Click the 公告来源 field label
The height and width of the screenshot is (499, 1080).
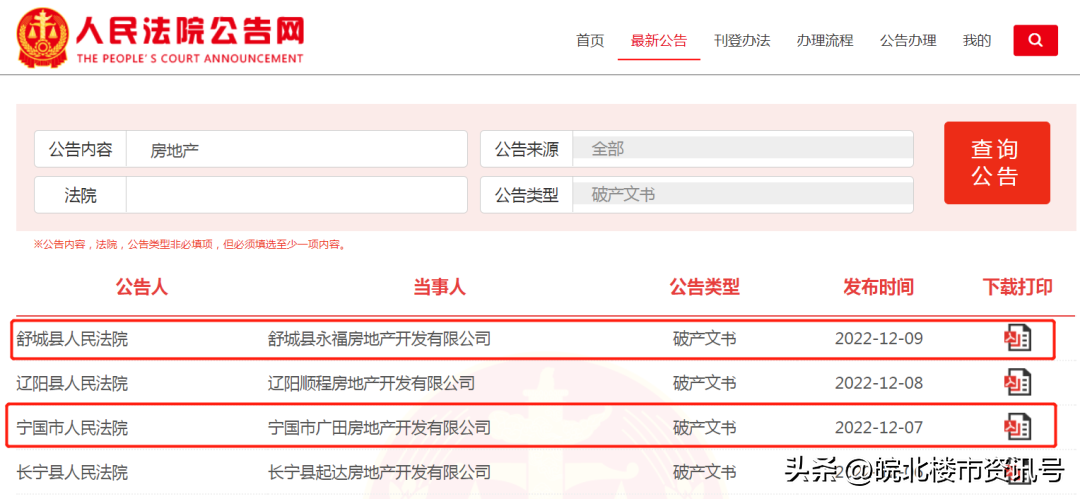click(x=526, y=149)
